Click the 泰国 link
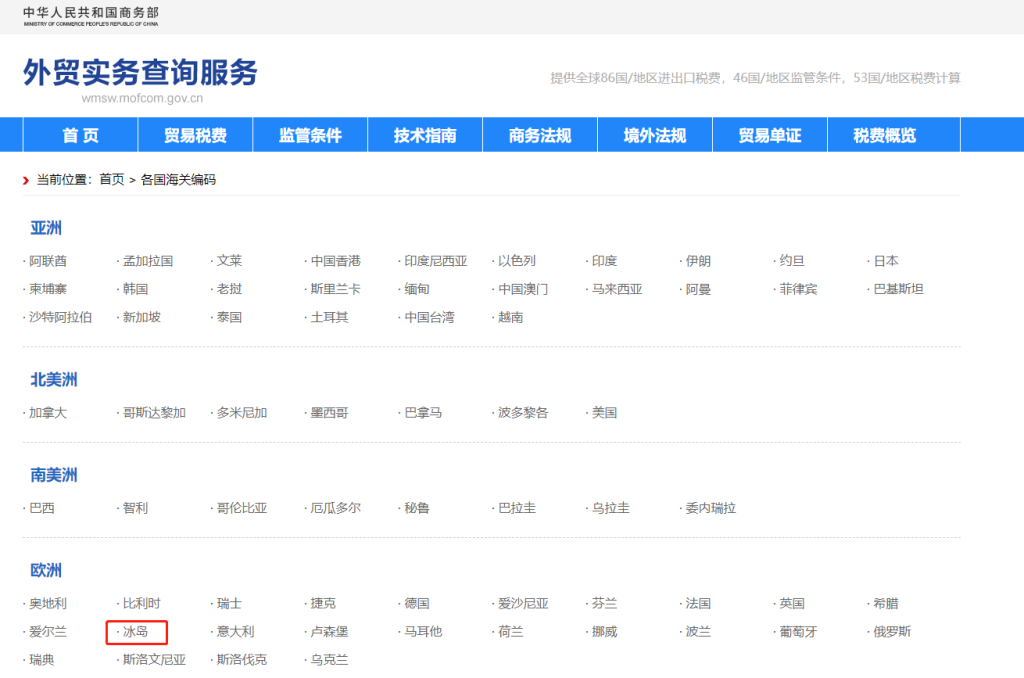The image size is (1024, 678). click(229, 317)
